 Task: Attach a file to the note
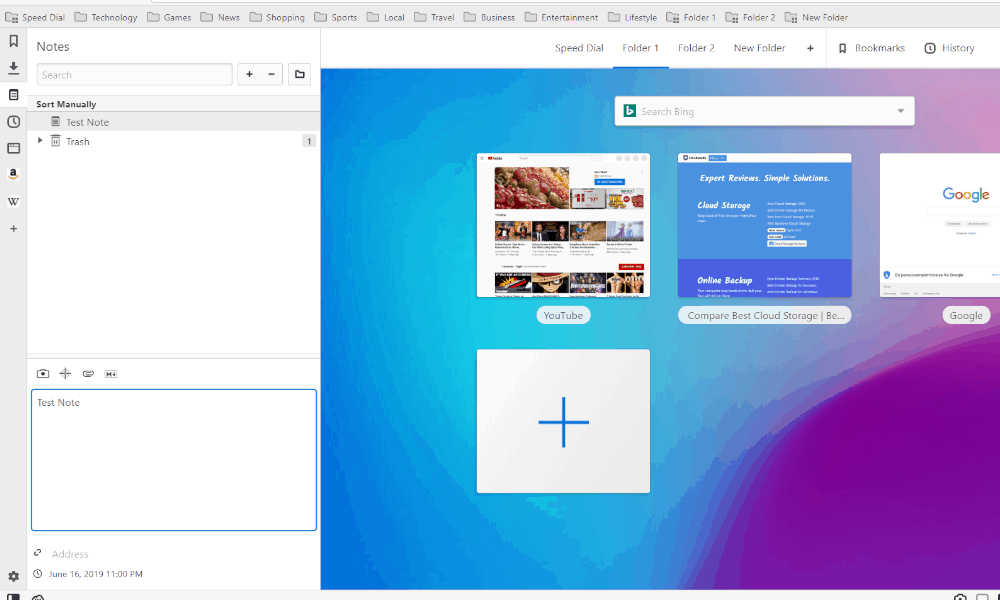[x=88, y=373]
